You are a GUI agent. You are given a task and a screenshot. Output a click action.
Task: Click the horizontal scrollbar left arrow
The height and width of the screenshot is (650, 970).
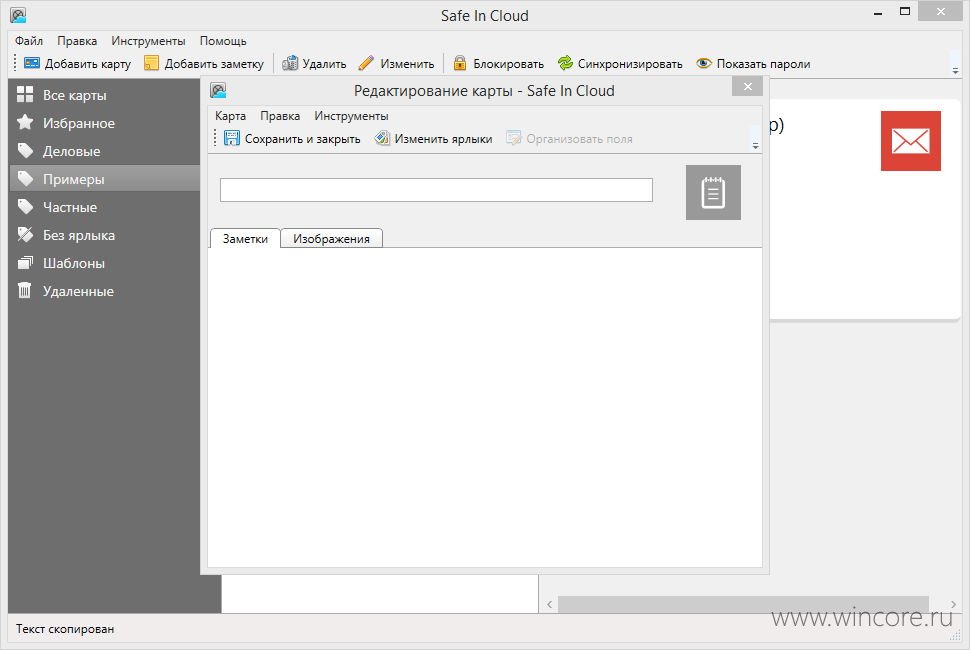549,604
